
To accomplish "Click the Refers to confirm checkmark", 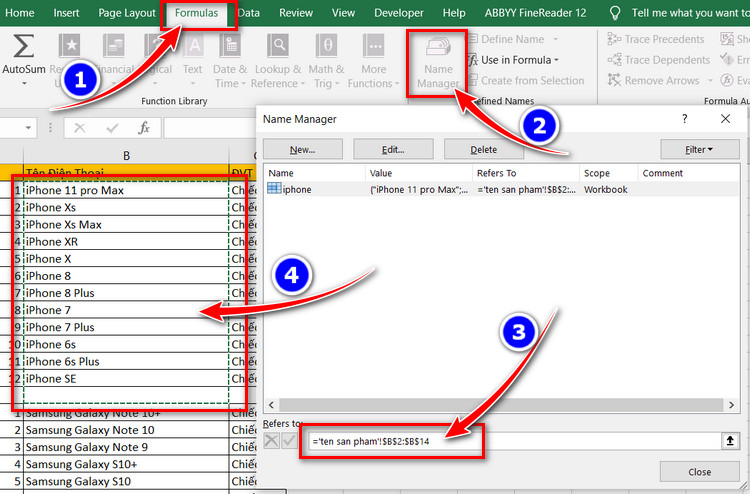I will (289, 441).
